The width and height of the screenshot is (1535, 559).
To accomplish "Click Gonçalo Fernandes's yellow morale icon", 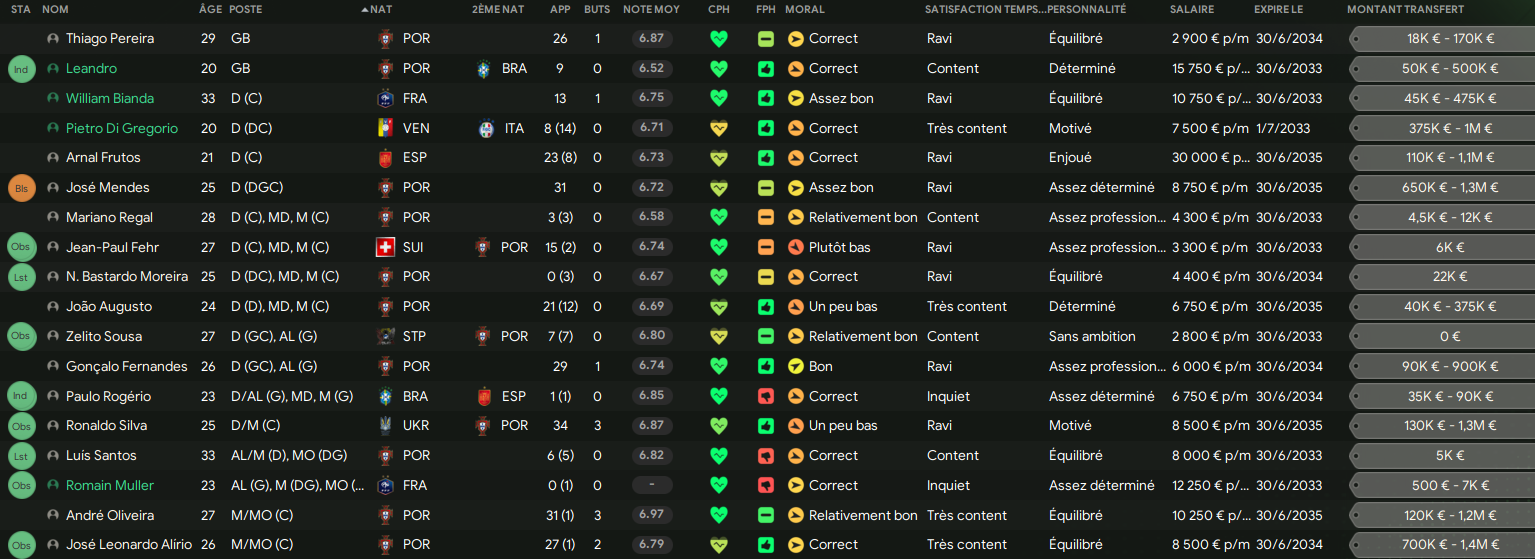I will point(796,367).
